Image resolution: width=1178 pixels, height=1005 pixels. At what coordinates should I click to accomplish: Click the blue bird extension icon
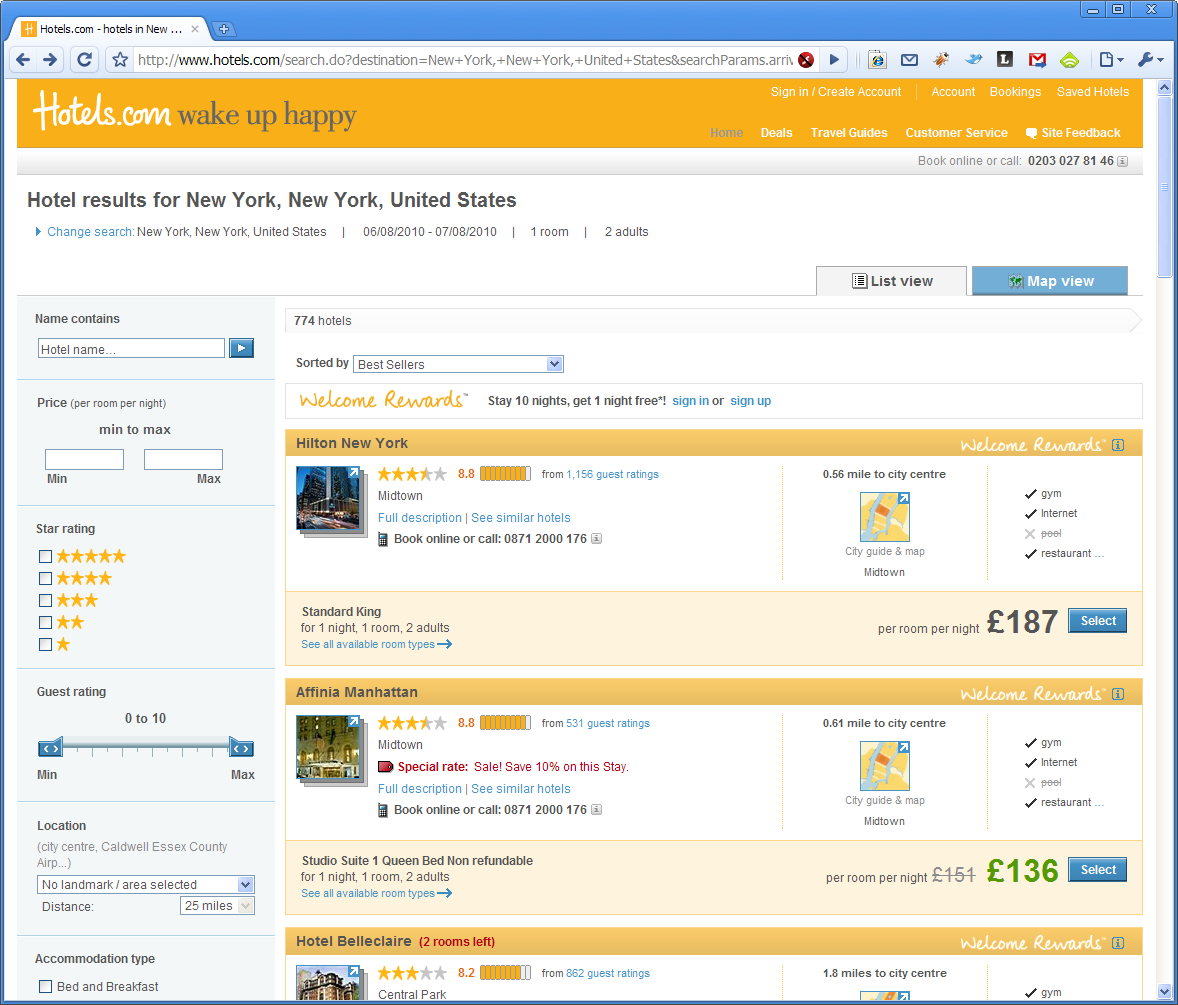pyautogui.click(x=974, y=59)
